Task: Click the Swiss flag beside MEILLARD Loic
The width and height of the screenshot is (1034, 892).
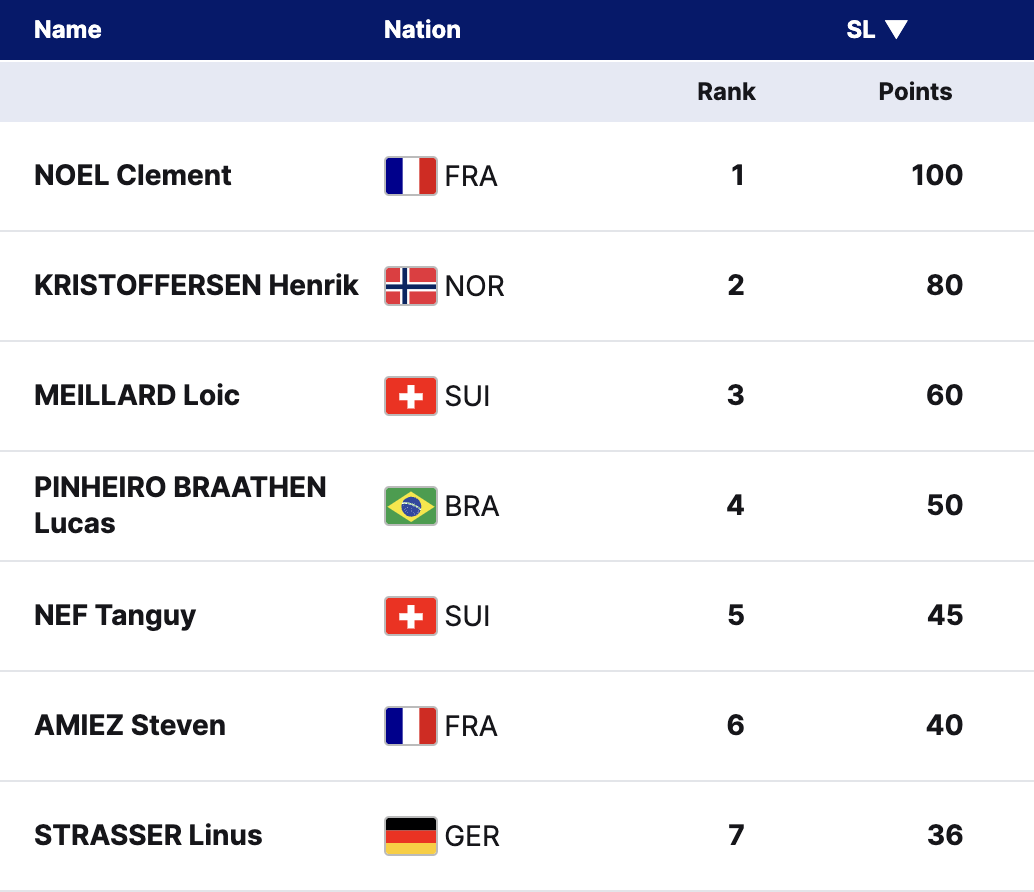Action: (x=410, y=396)
